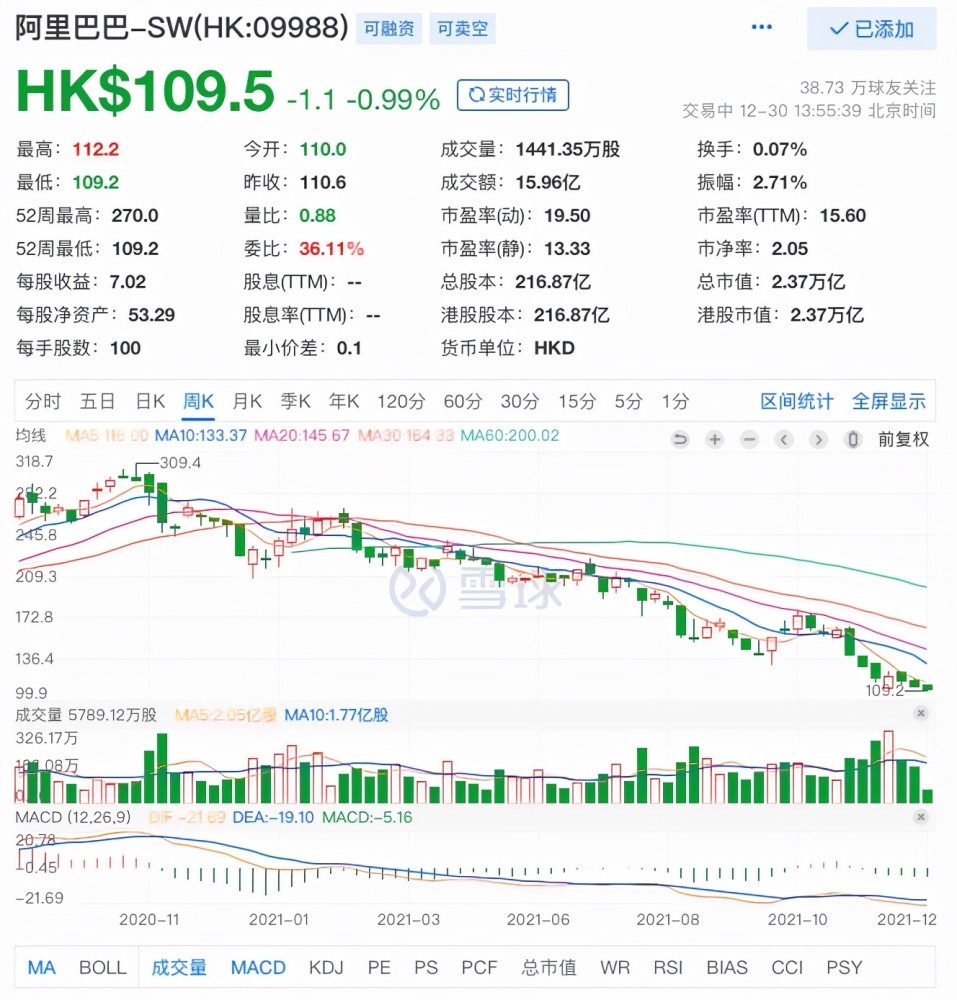Click the 委比 value 36.11%
The image size is (957, 1000).
click(332, 249)
